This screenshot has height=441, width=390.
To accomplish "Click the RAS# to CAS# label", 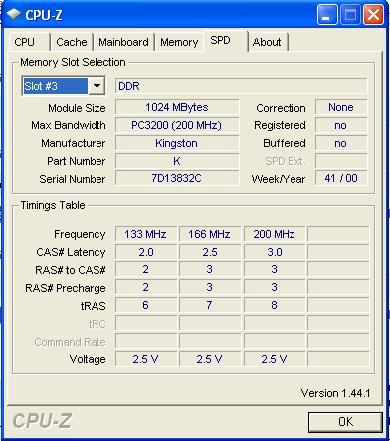I will coord(70,270).
